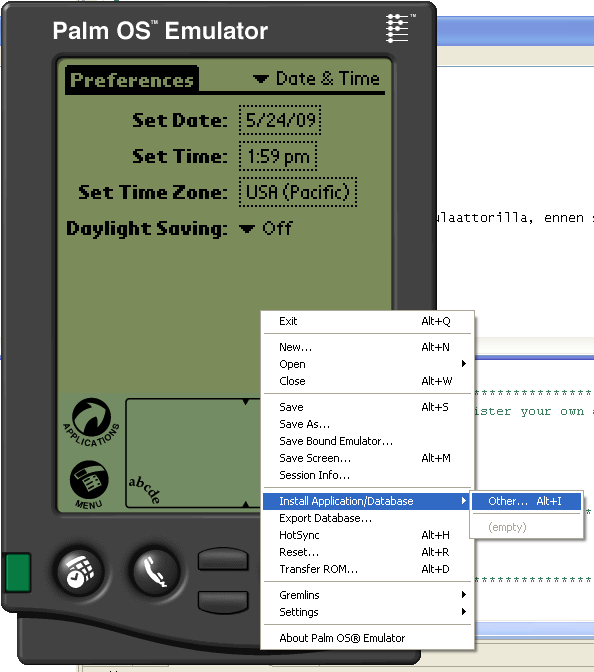Choose Other... in the install submenu
The width and height of the screenshot is (594, 672).
click(x=526, y=501)
